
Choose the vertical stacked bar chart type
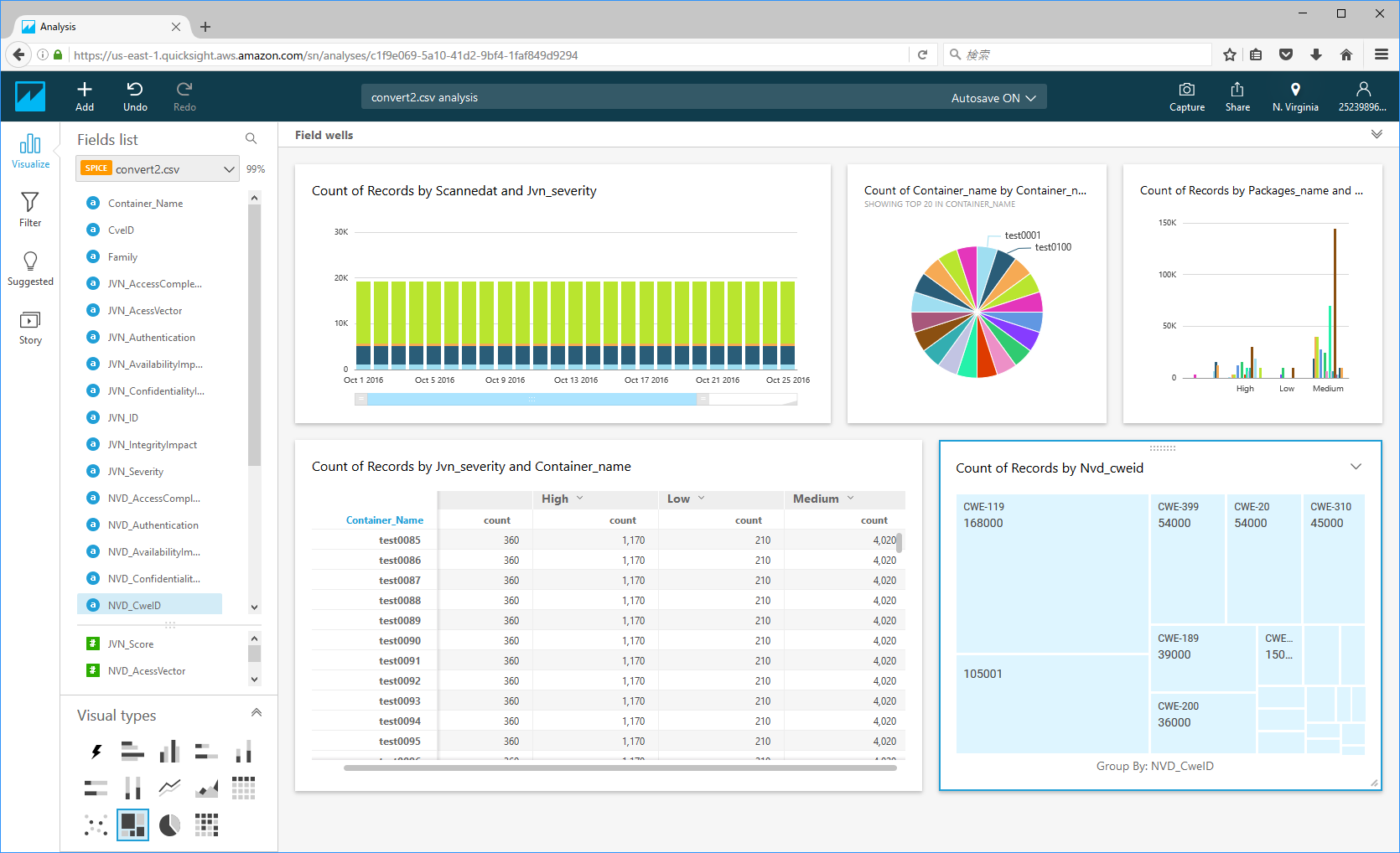coord(243,752)
